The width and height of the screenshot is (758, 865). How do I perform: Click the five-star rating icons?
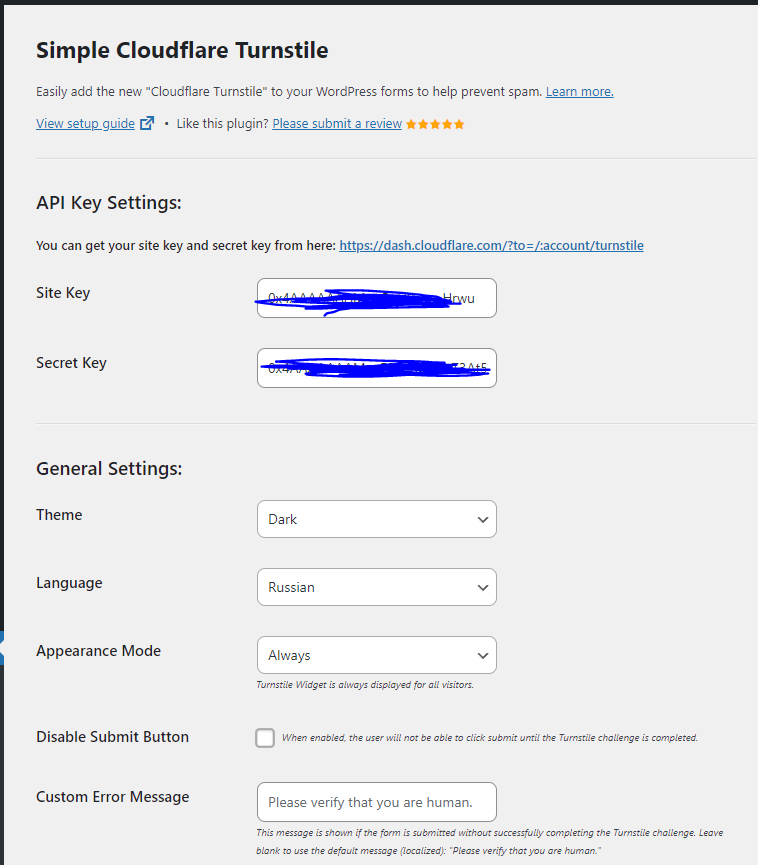[x=435, y=124]
